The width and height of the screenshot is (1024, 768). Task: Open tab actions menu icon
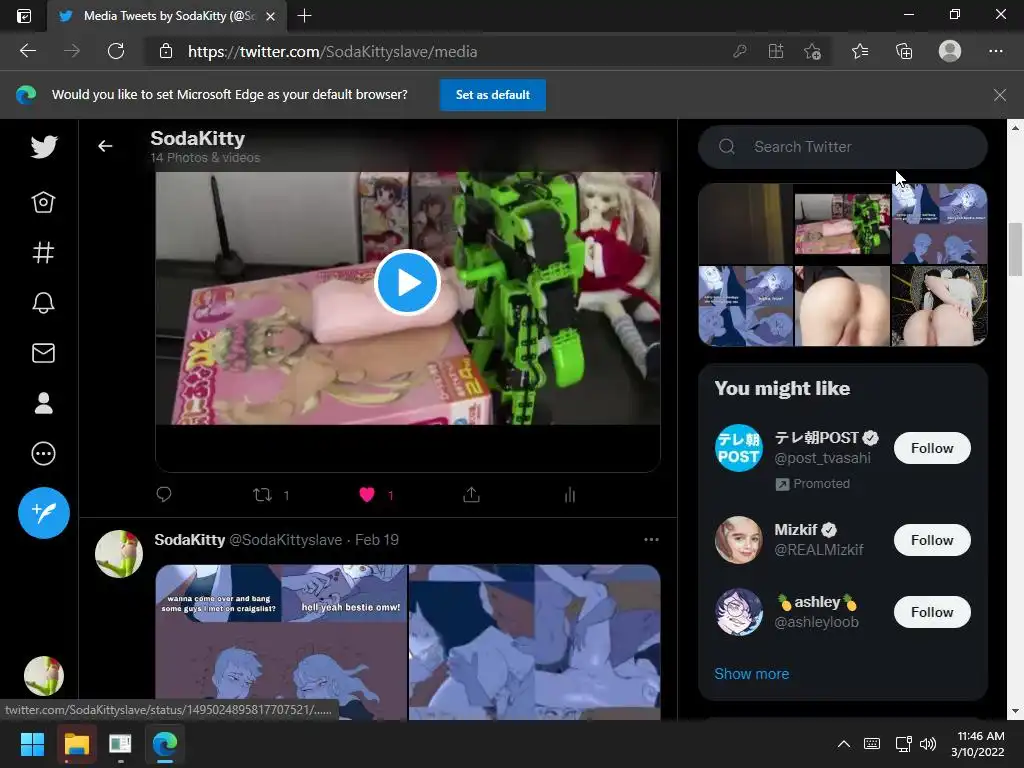(24, 16)
